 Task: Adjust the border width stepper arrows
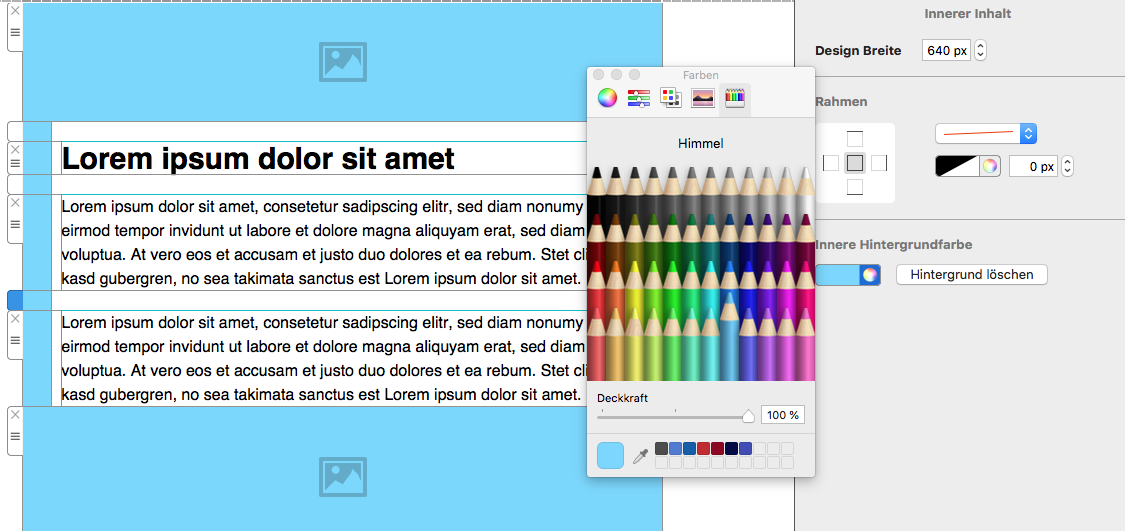[x=1068, y=166]
